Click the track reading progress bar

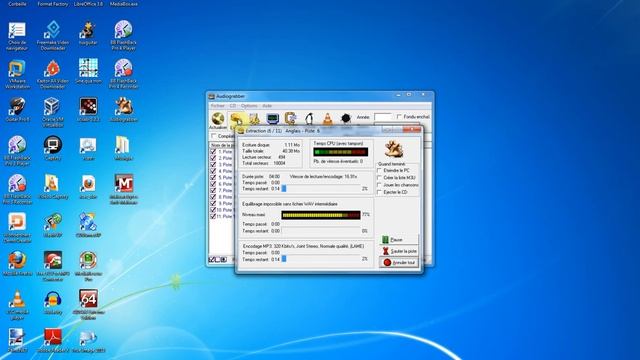321,189
